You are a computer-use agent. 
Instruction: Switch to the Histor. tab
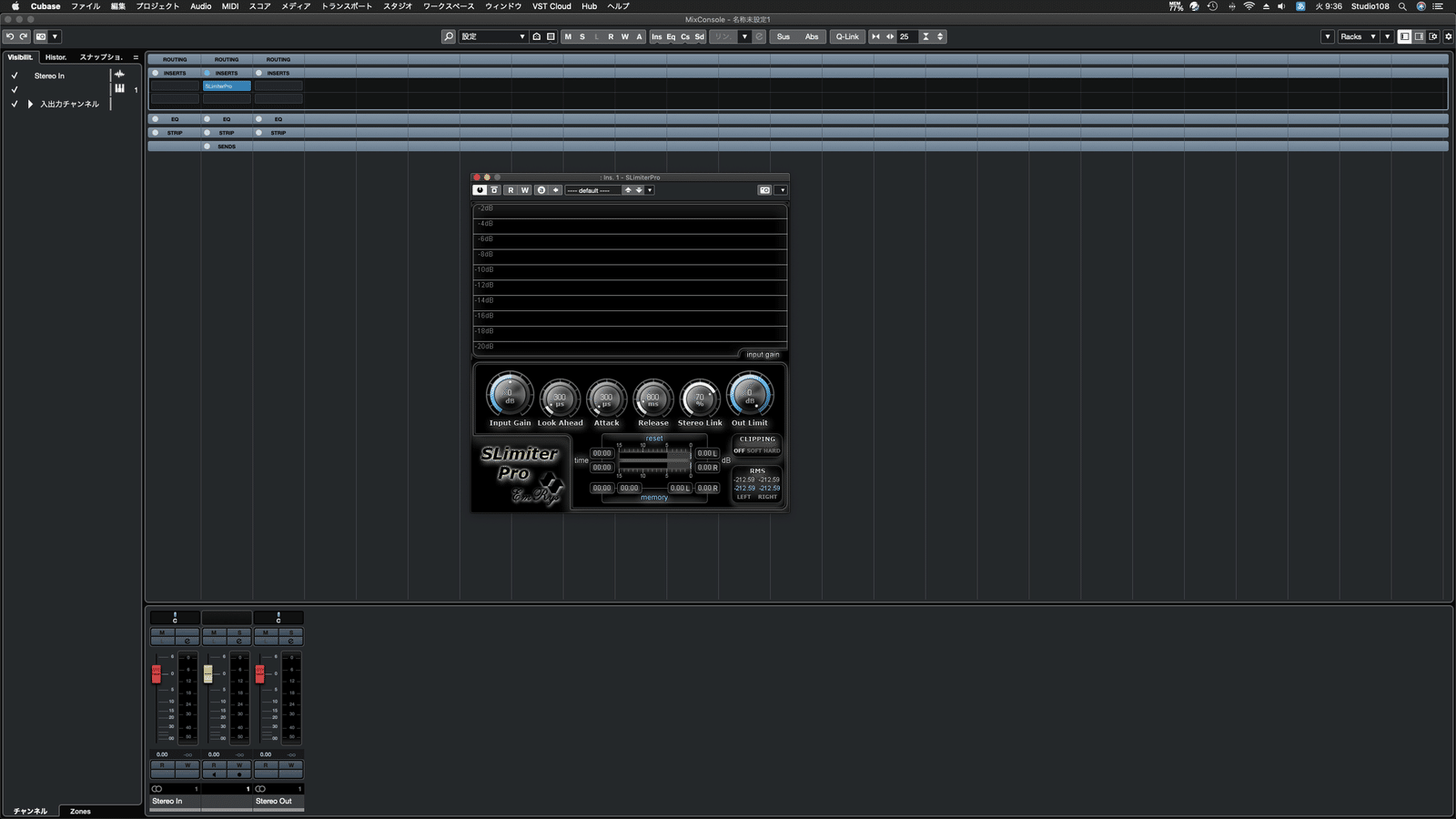[56, 56]
